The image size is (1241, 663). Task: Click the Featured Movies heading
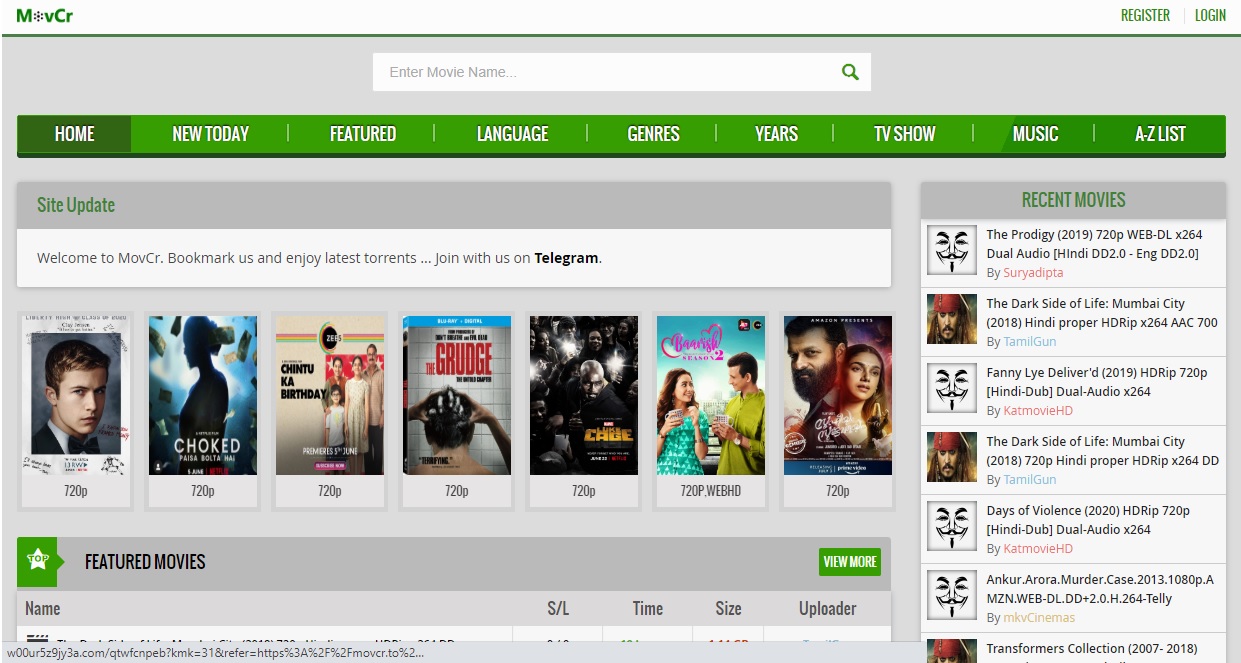coord(145,562)
